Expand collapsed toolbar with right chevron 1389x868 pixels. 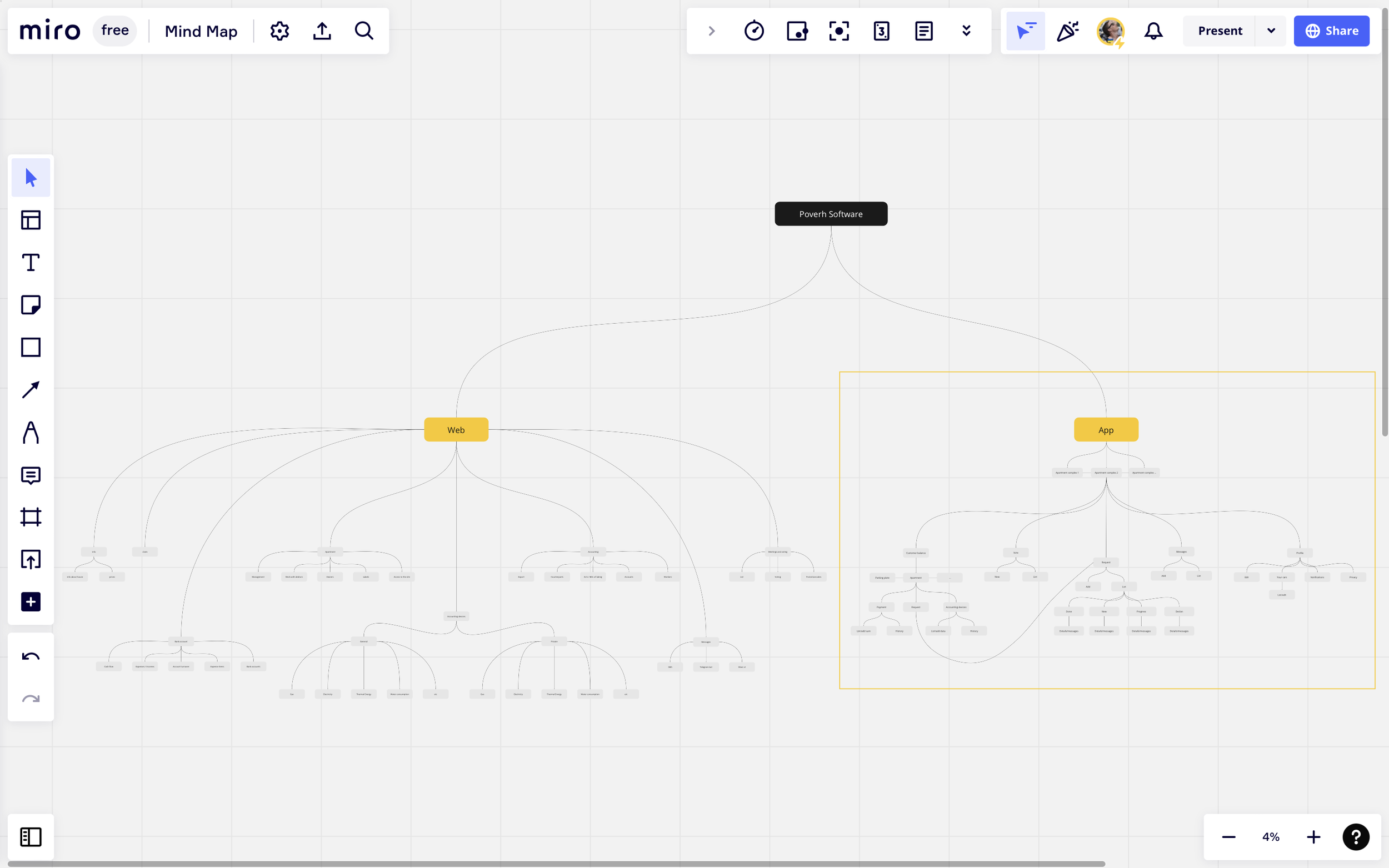pyautogui.click(x=711, y=31)
